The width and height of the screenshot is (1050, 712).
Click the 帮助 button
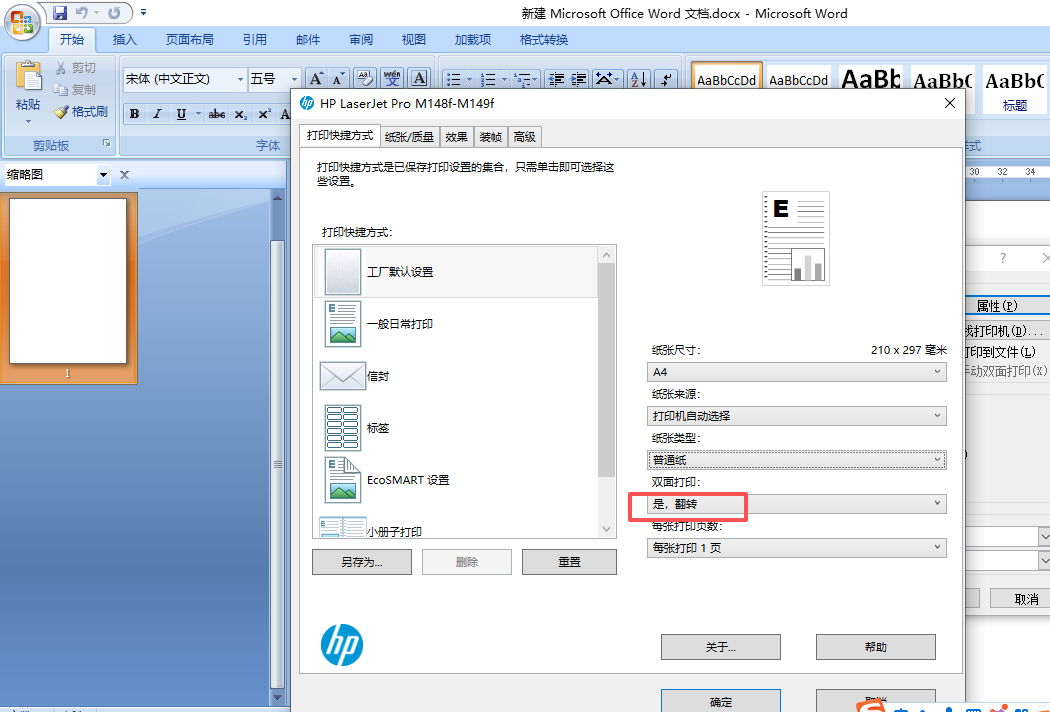coord(875,647)
